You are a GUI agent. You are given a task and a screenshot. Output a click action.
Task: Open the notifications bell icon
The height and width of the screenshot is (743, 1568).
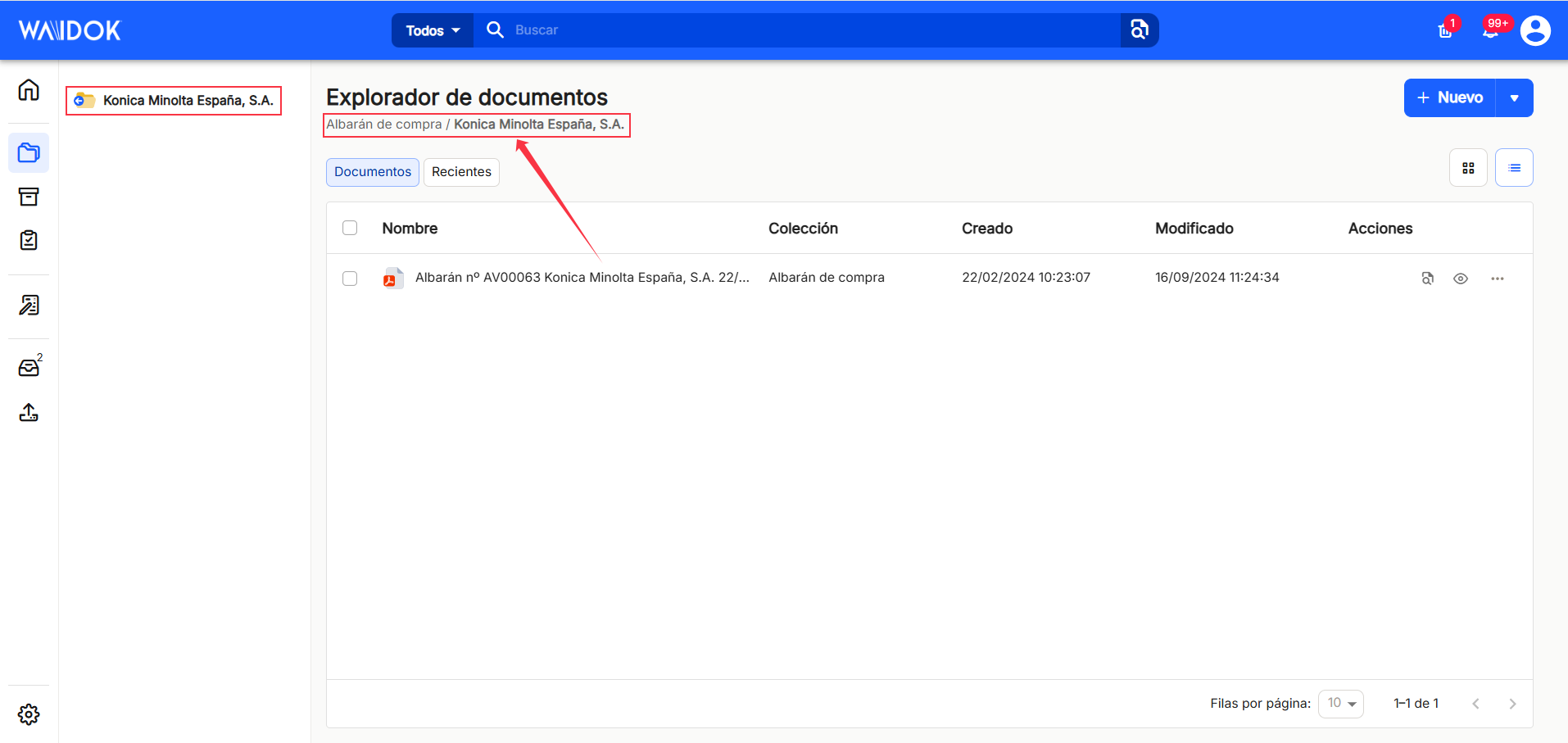click(1492, 30)
